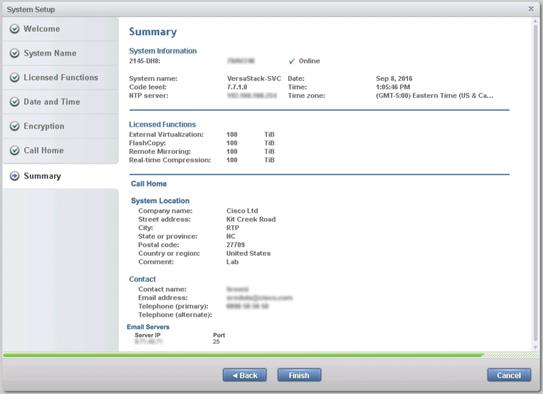Viewport: 543px width, 394px height.
Task: Click the 2145-DH8 label
Action: pyautogui.click(x=144, y=61)
